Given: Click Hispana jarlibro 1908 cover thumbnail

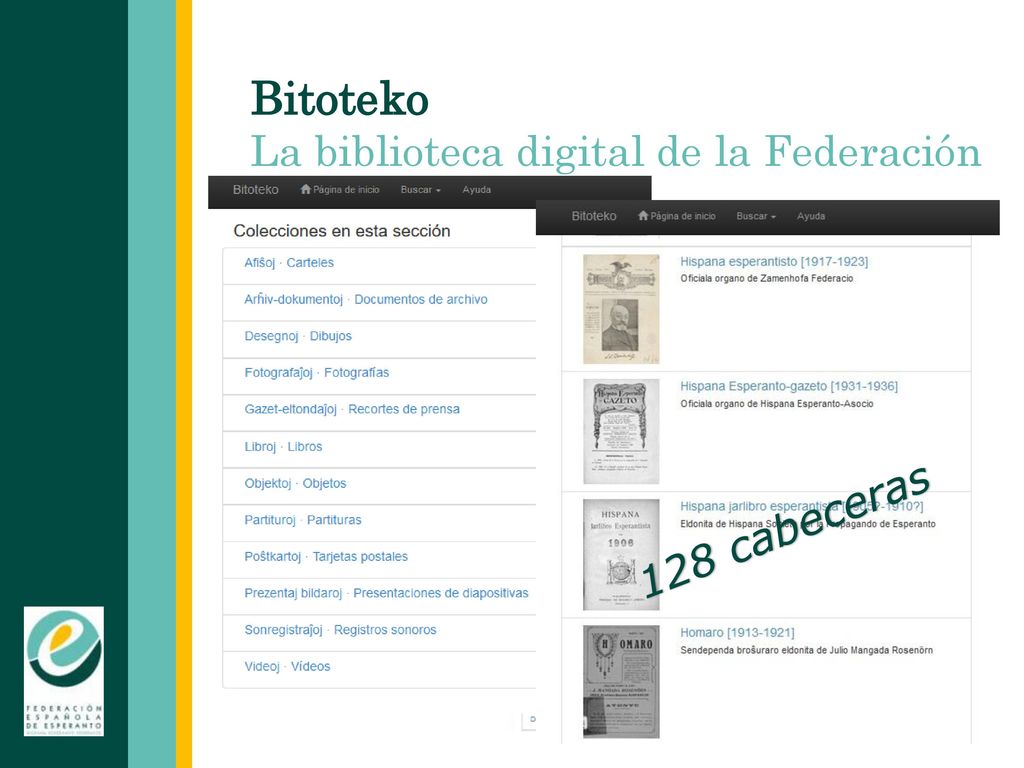Looking at the screenshot, I should coord(621,554).
